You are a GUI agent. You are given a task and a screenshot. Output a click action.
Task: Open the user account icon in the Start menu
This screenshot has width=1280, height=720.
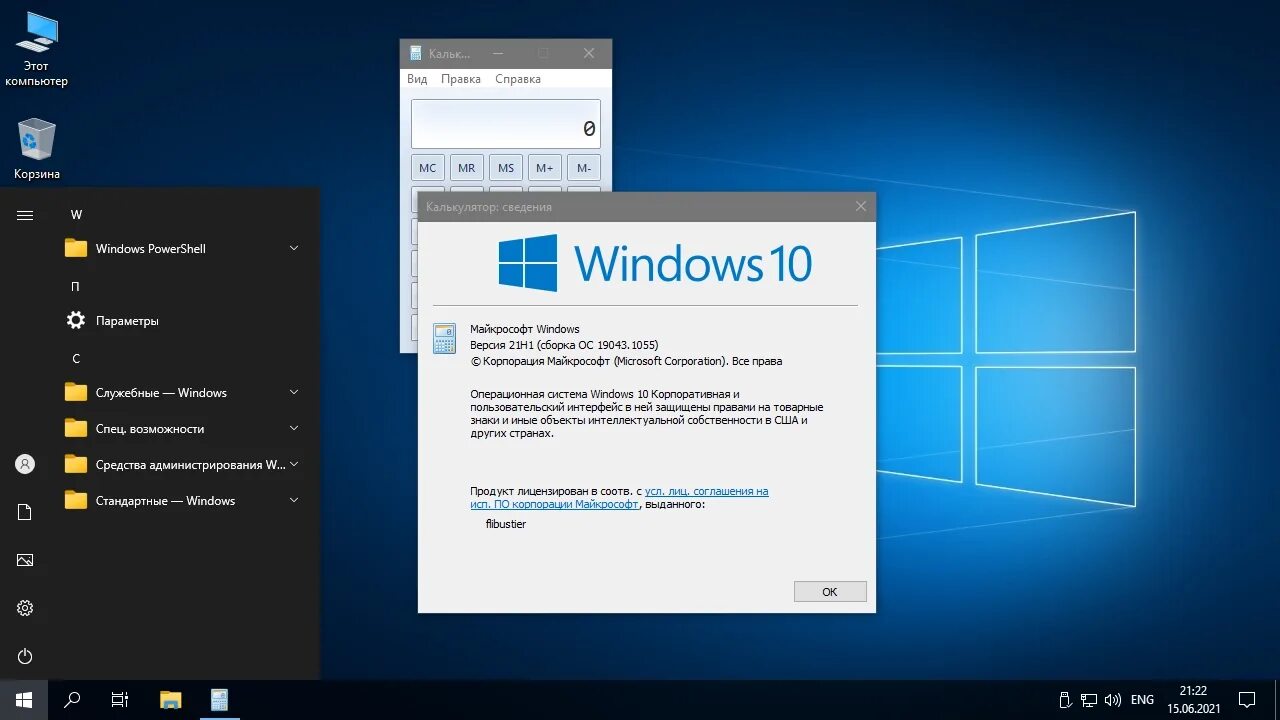[25, 464]
